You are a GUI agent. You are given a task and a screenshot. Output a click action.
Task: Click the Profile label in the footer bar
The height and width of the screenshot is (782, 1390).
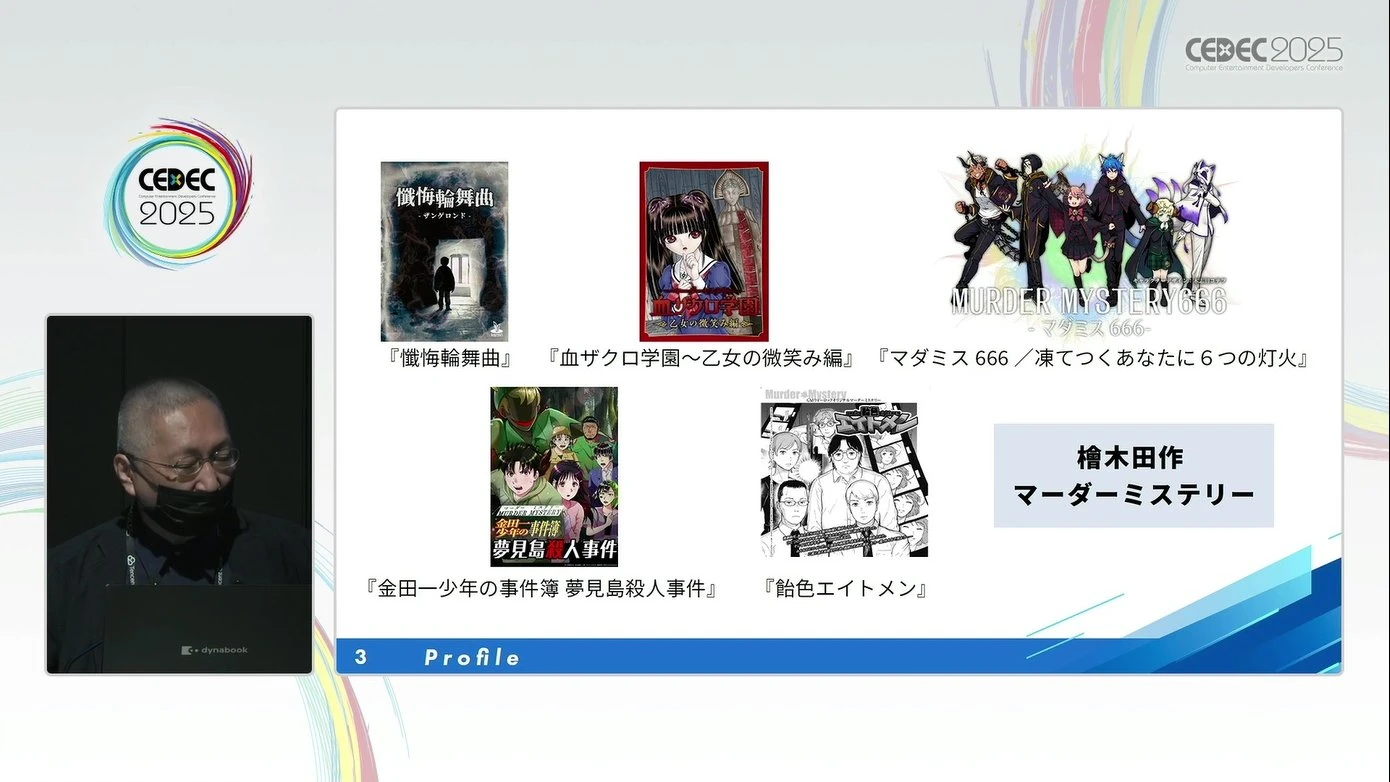(472, 657)
